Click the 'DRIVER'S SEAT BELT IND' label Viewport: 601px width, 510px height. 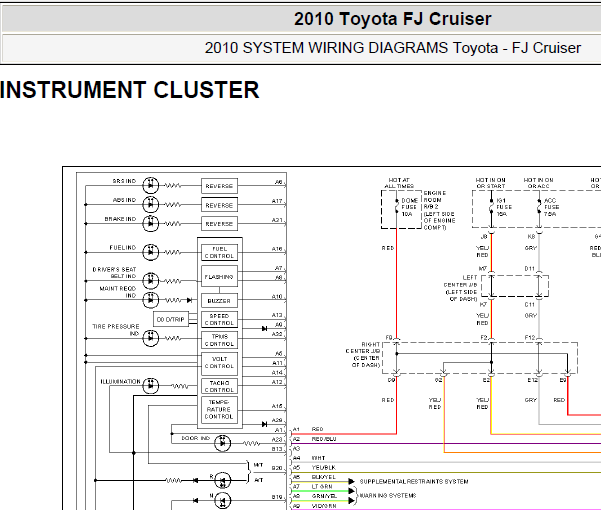114,273
